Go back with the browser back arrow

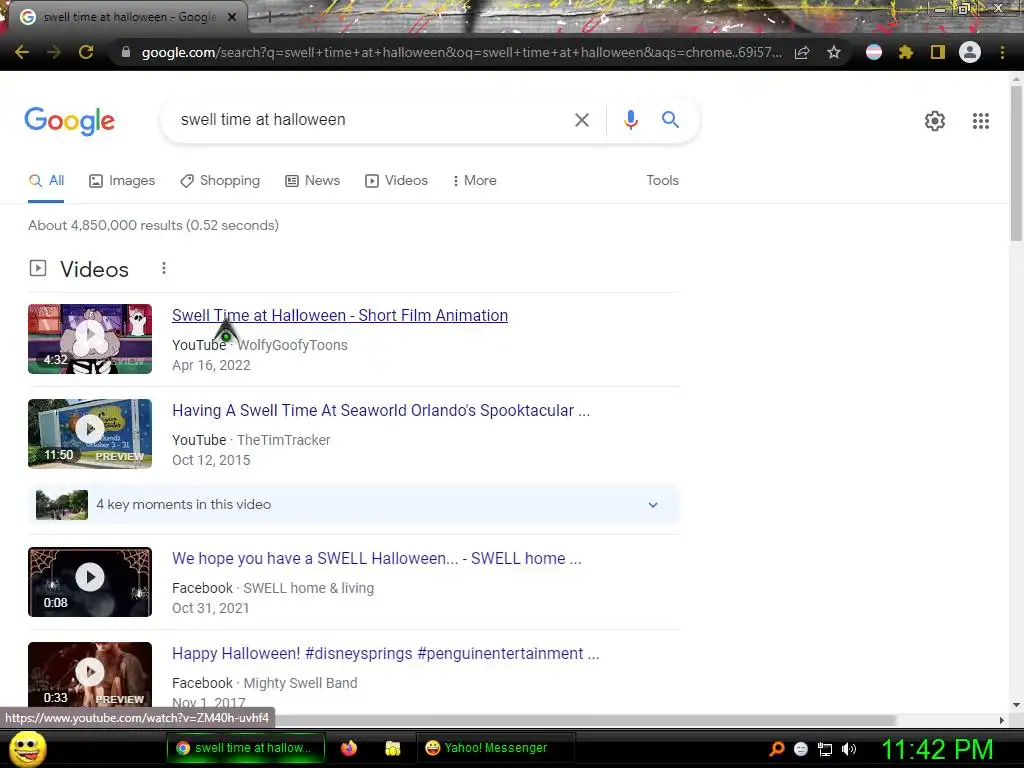coord(22,52)
